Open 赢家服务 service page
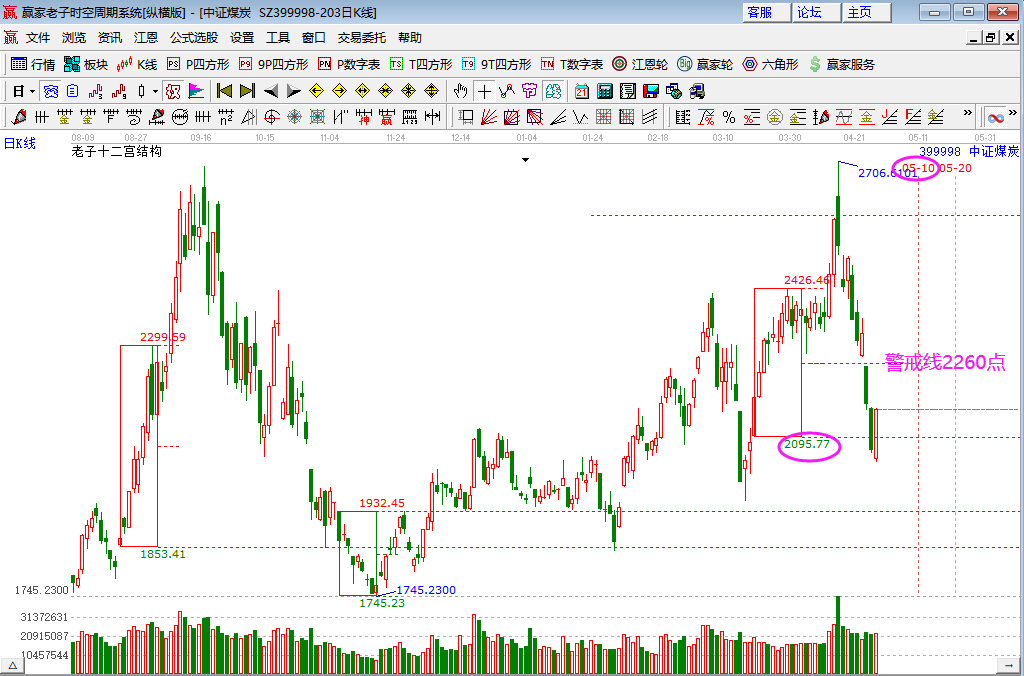The width and height of the screenshot is (1024, 676). click(x=841, y=64)
